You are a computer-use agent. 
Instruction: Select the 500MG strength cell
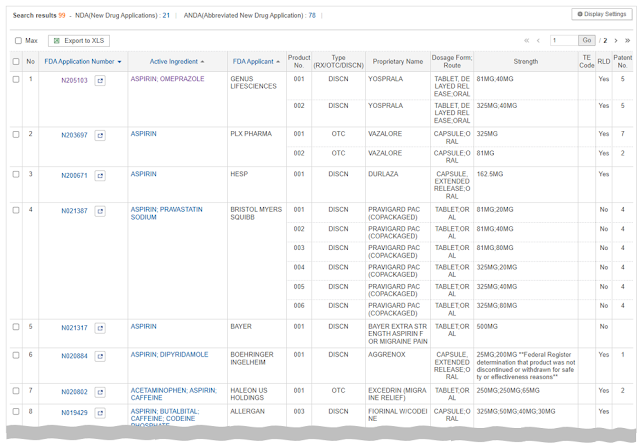tap(526, 334)
